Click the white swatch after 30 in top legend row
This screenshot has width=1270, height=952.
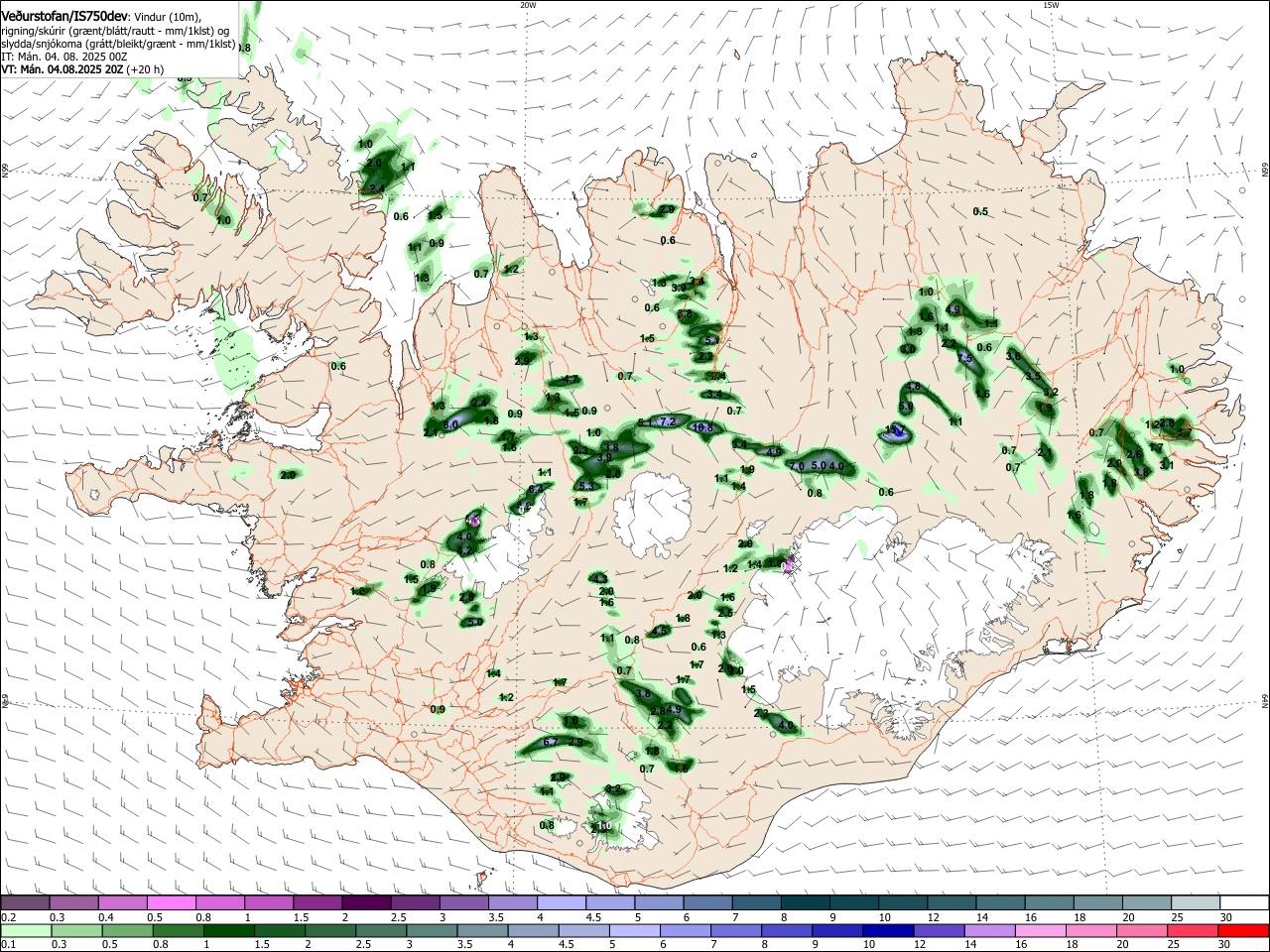click(x=1243, y=902)
